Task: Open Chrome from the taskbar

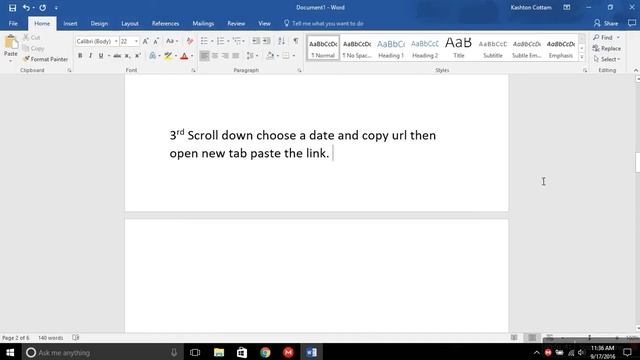Action: [x=265, y=352]
